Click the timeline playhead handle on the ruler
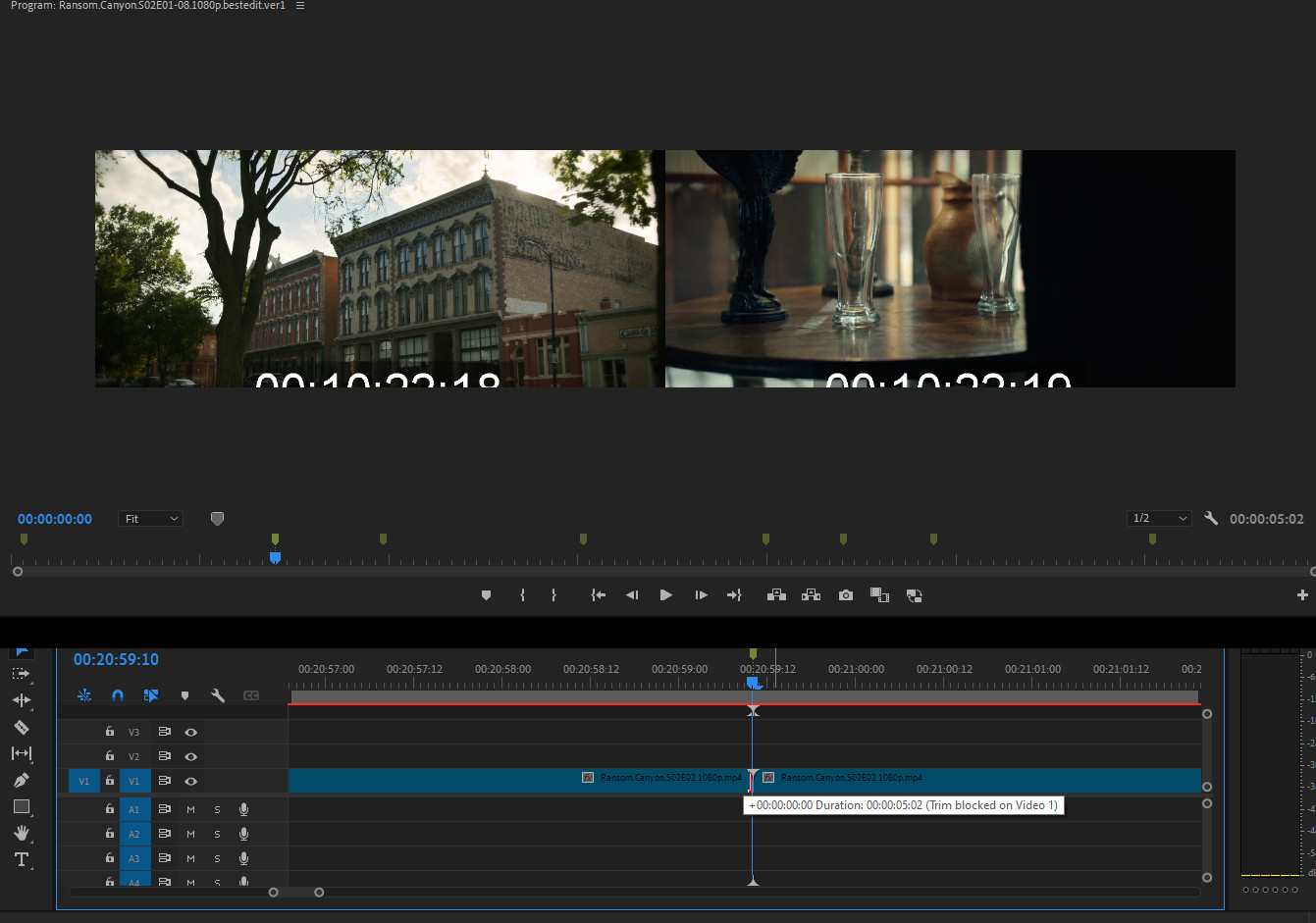The image size is (1316, 923). coord(752,682)
